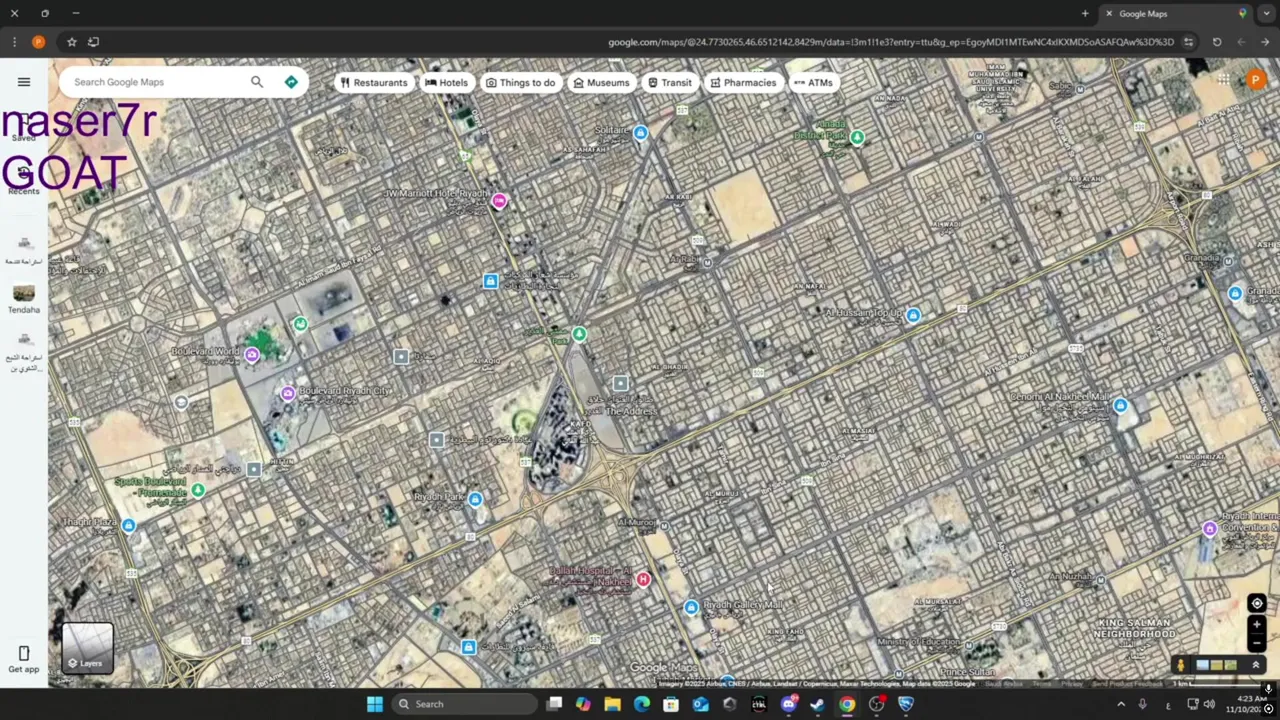Open the Tendaha recent place in the sidebar
Image resolution: width=1280 pixels, height=720 pixels.
click(x=24, y=298)
